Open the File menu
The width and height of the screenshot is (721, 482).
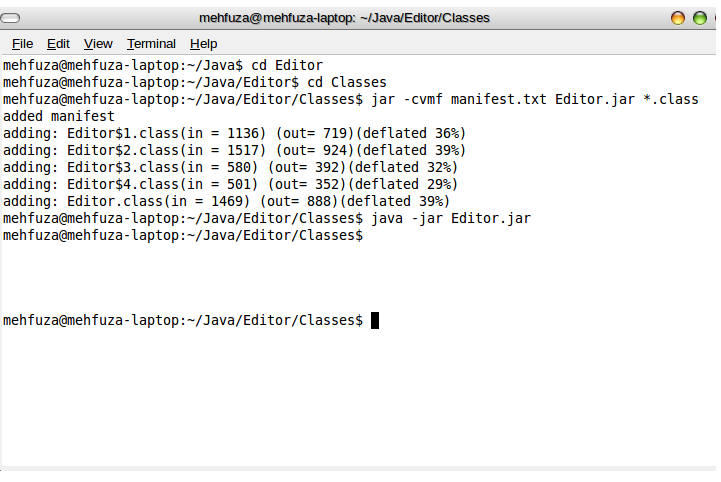point(22,44)
